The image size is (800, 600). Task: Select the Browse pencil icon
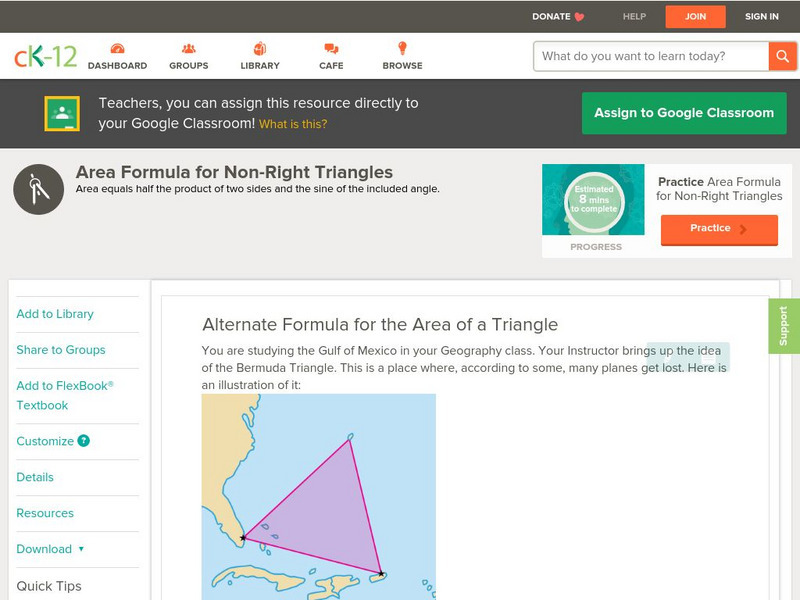(x=400, y=47)
